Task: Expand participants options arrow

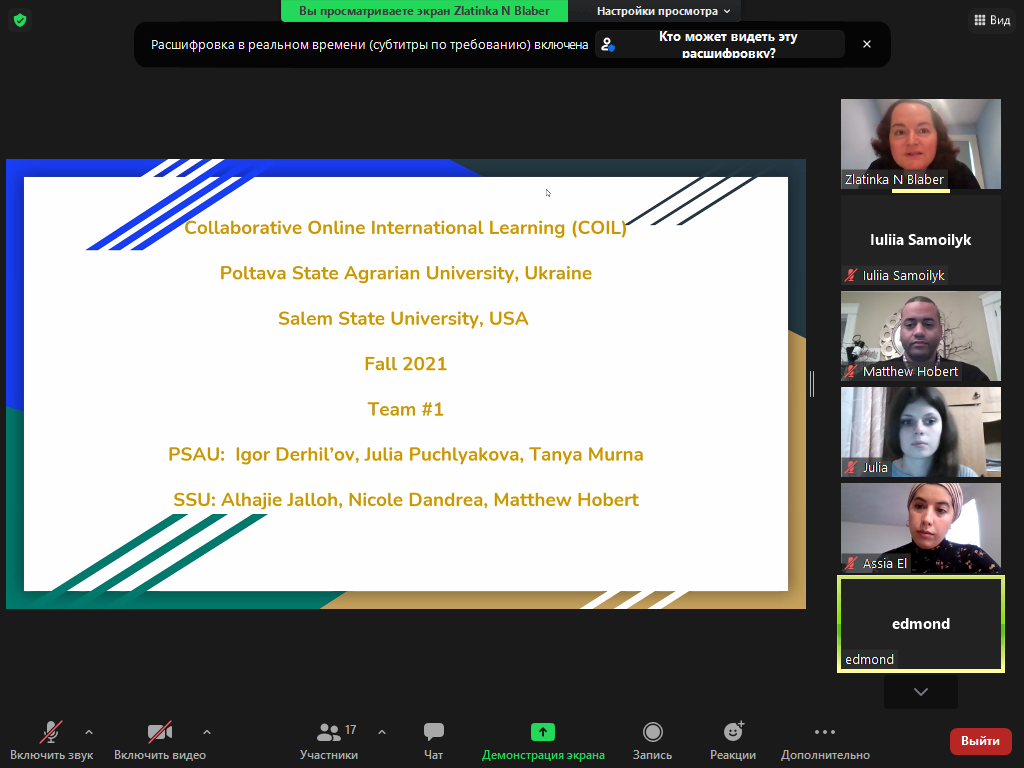Action: coord(382,732)
